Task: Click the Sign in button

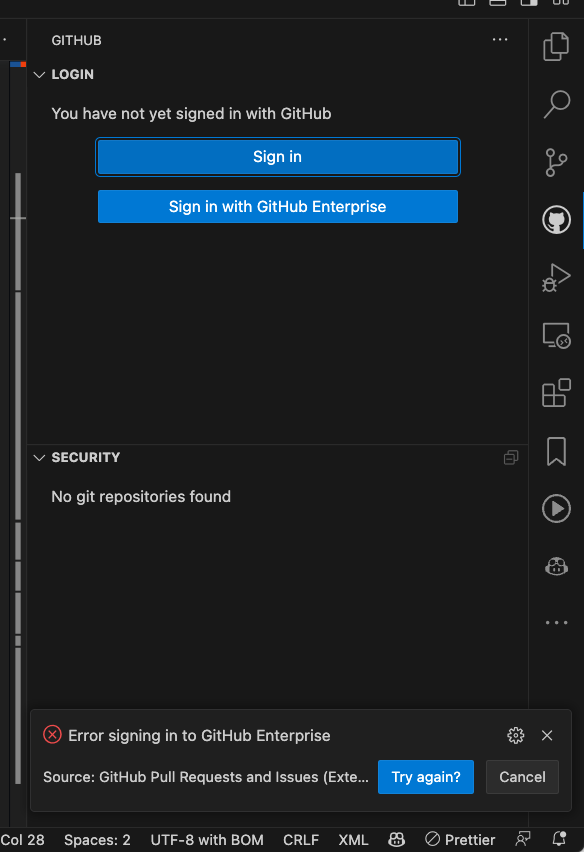Action: (x=278, y=157)
